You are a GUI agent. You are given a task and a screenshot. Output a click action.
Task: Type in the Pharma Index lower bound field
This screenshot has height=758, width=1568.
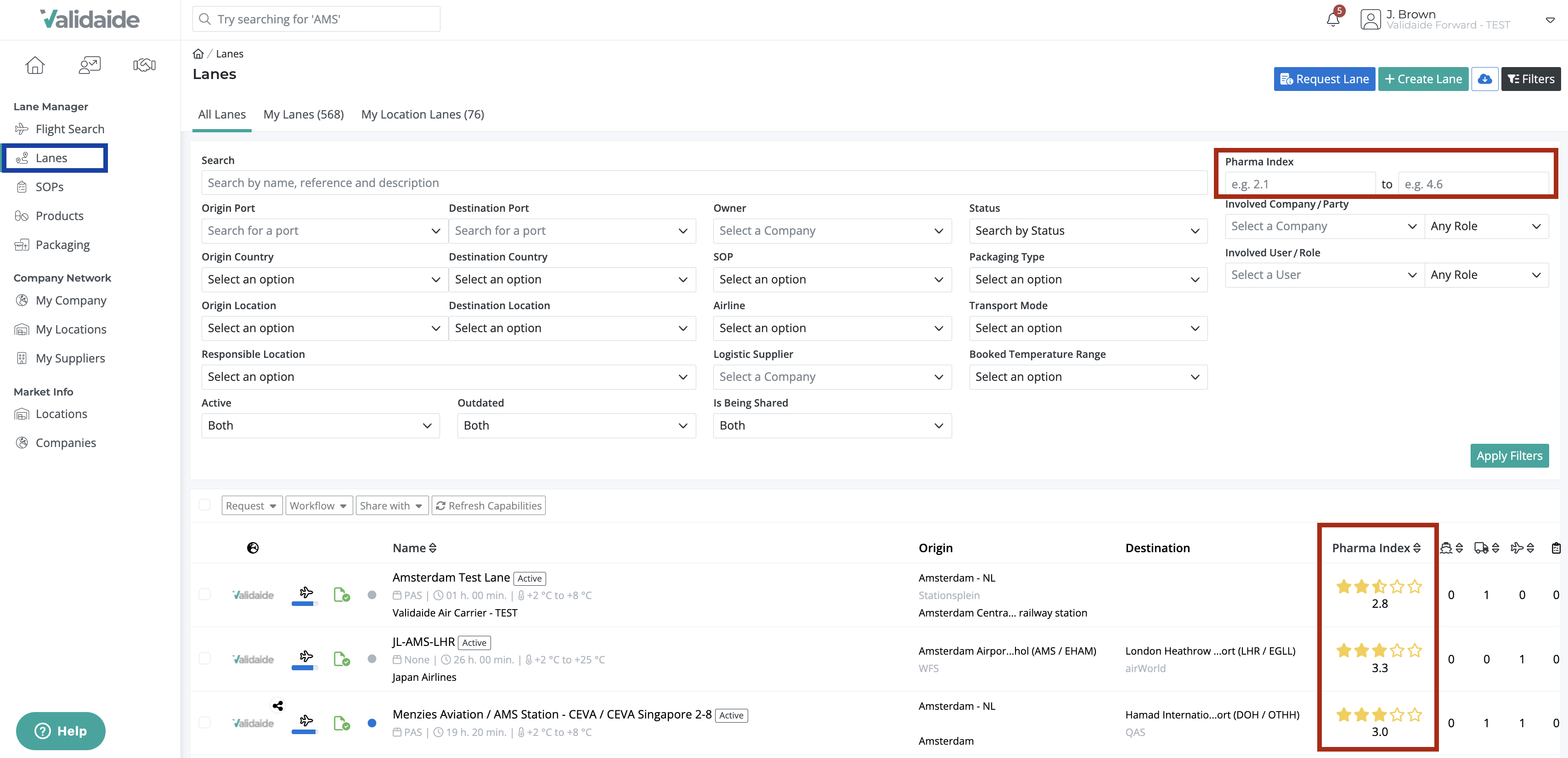tap(1299, 183)
